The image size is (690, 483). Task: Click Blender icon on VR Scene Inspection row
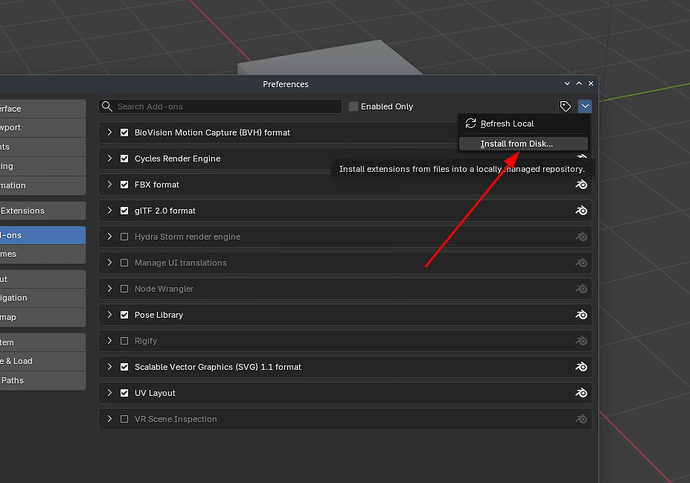click(581, 419)
